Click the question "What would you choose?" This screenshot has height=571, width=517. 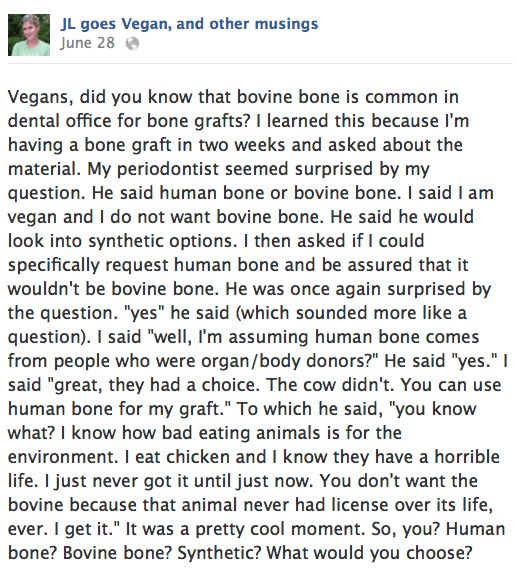point(369,554)
